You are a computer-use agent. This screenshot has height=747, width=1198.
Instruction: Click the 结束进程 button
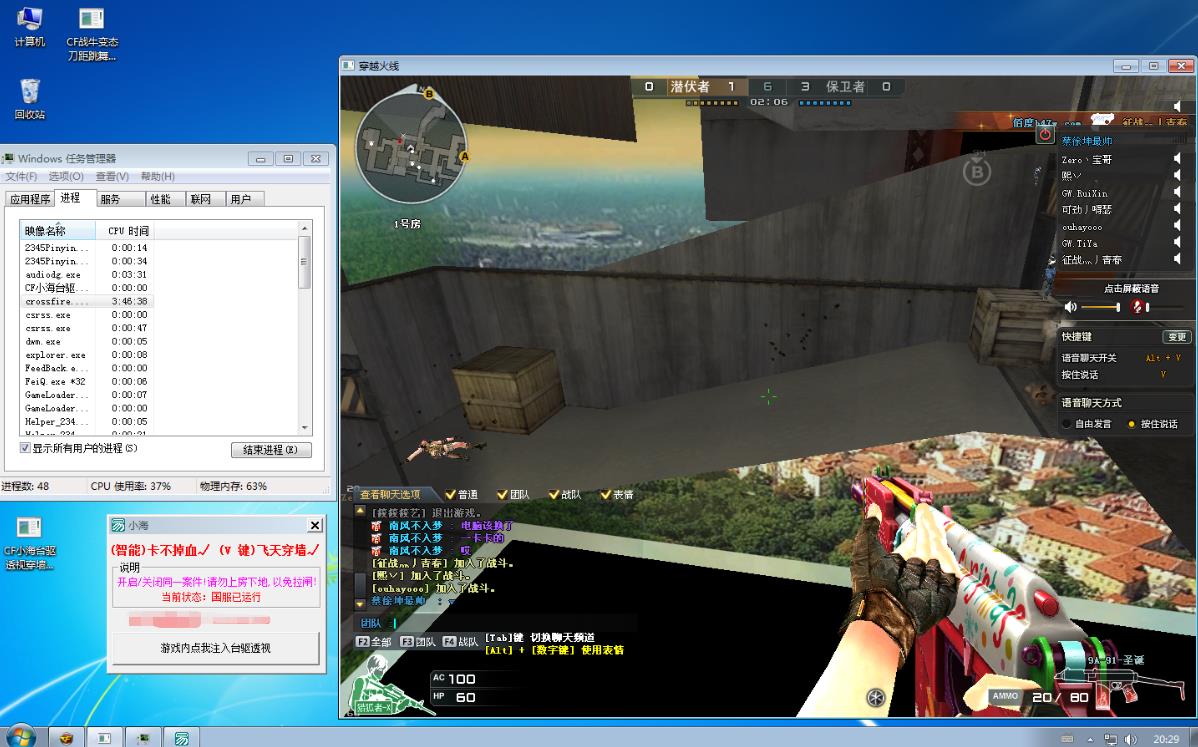[x=271, y=449]
